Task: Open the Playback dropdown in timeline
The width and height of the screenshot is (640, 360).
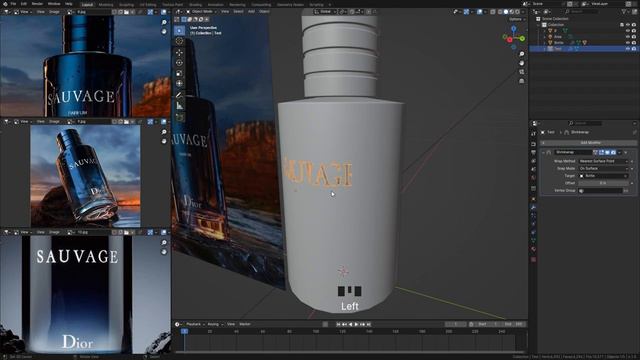Action: 195,324
